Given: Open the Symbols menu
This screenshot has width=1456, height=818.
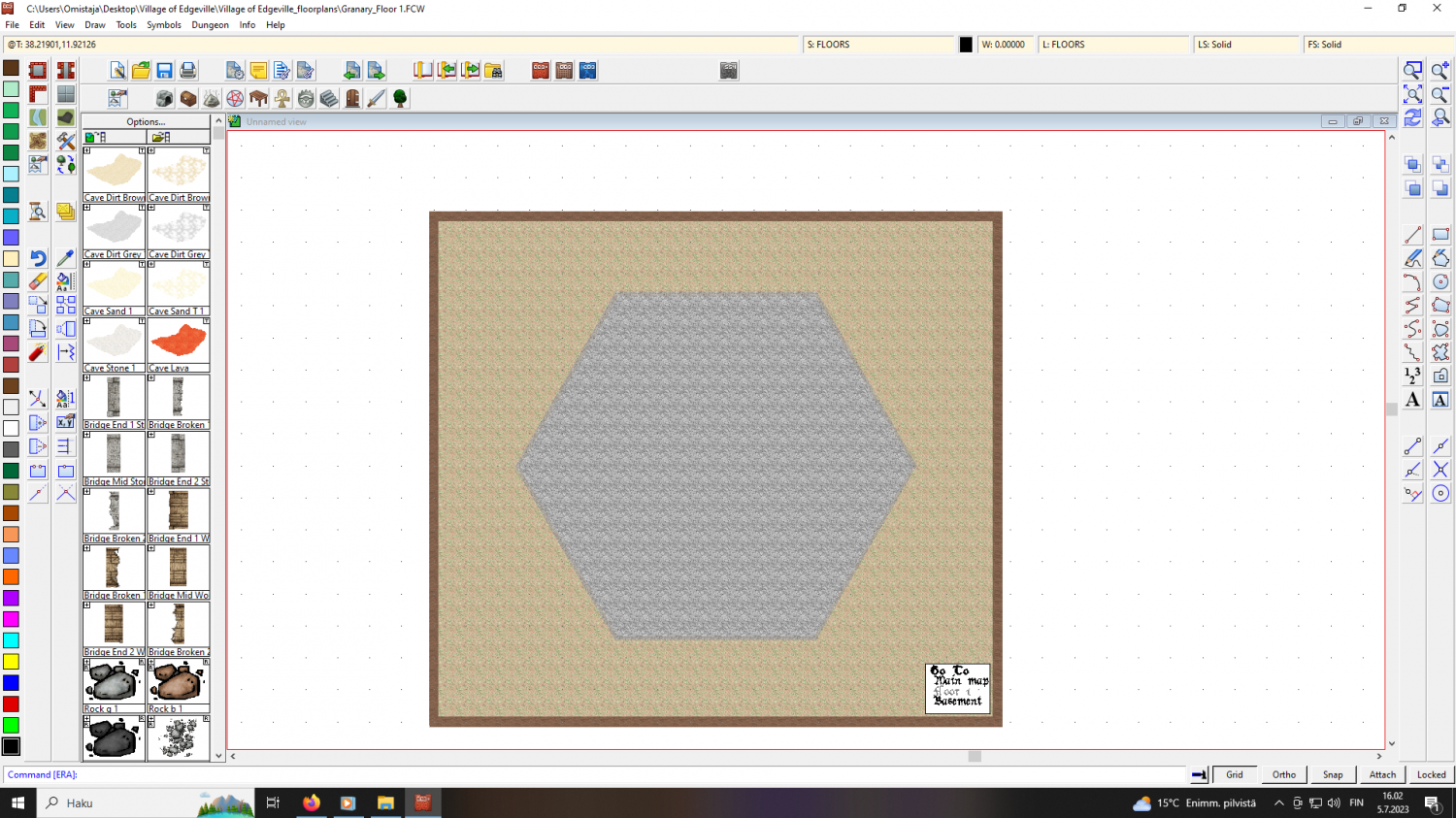Looking at the screenshot, I should [164, 25].
